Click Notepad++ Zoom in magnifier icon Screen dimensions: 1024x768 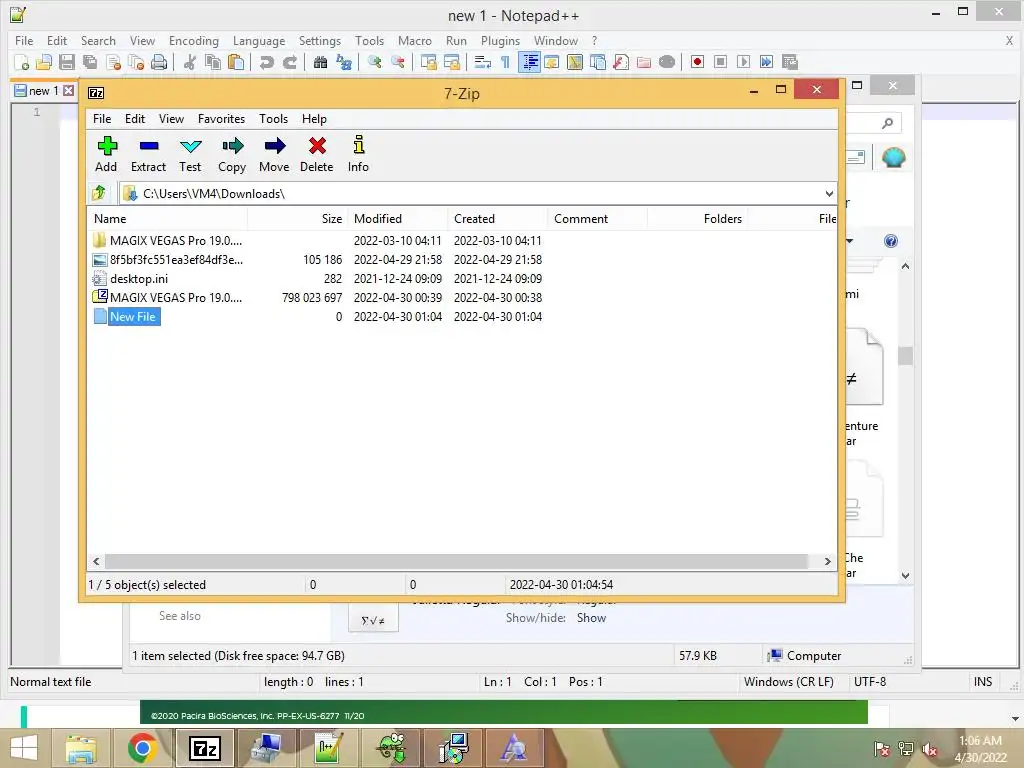374,62
